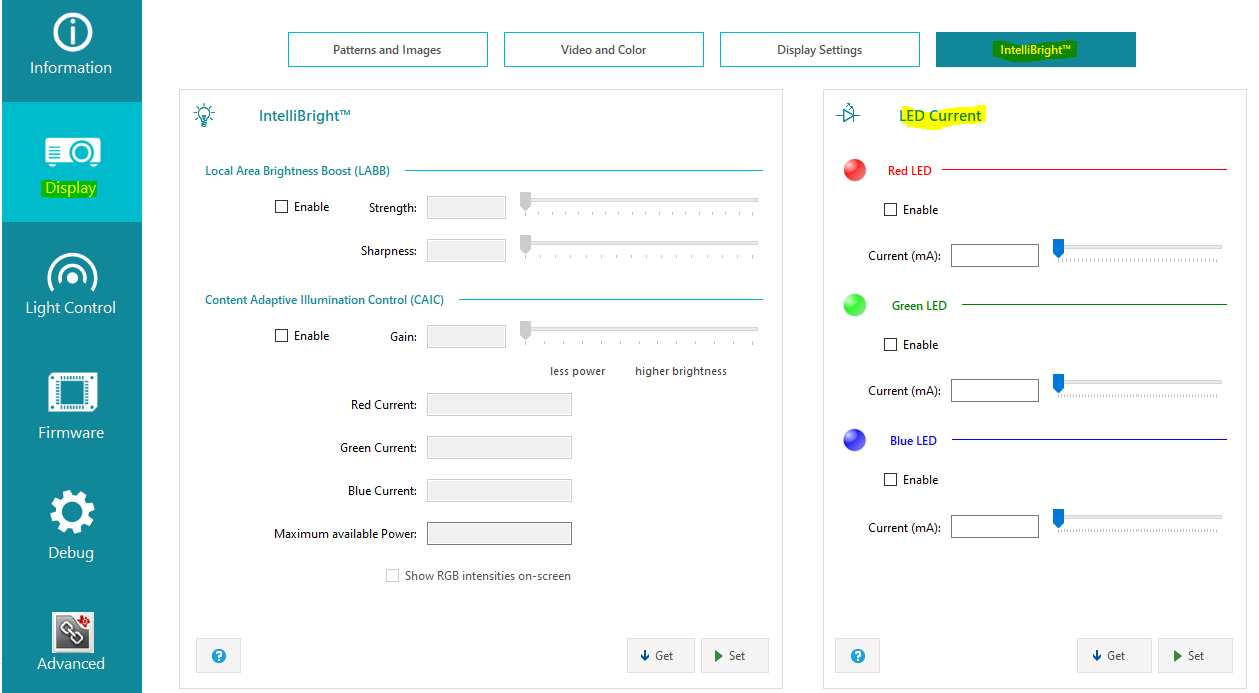The height and width of the screenshot is (693, 1259).
Task: Enable the Red LED checkbox
Action: (x=890, y=210)
